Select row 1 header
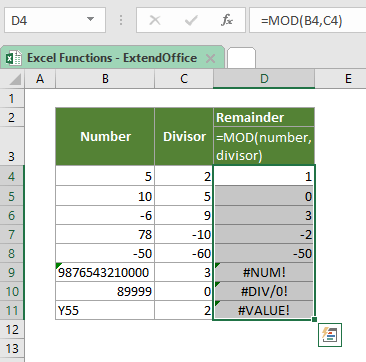The width and height of the screenshot is (366, 362). point(12,99)
